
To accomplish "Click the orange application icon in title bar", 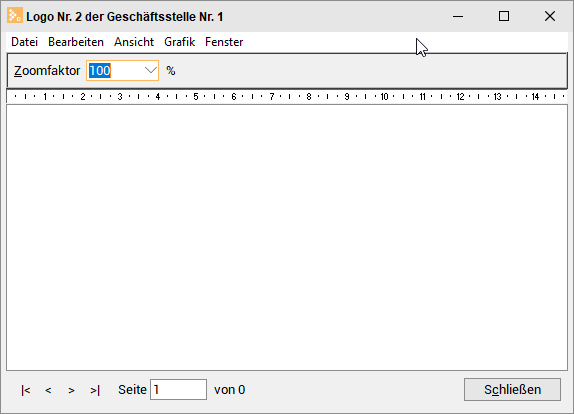I will coord(15,16).
